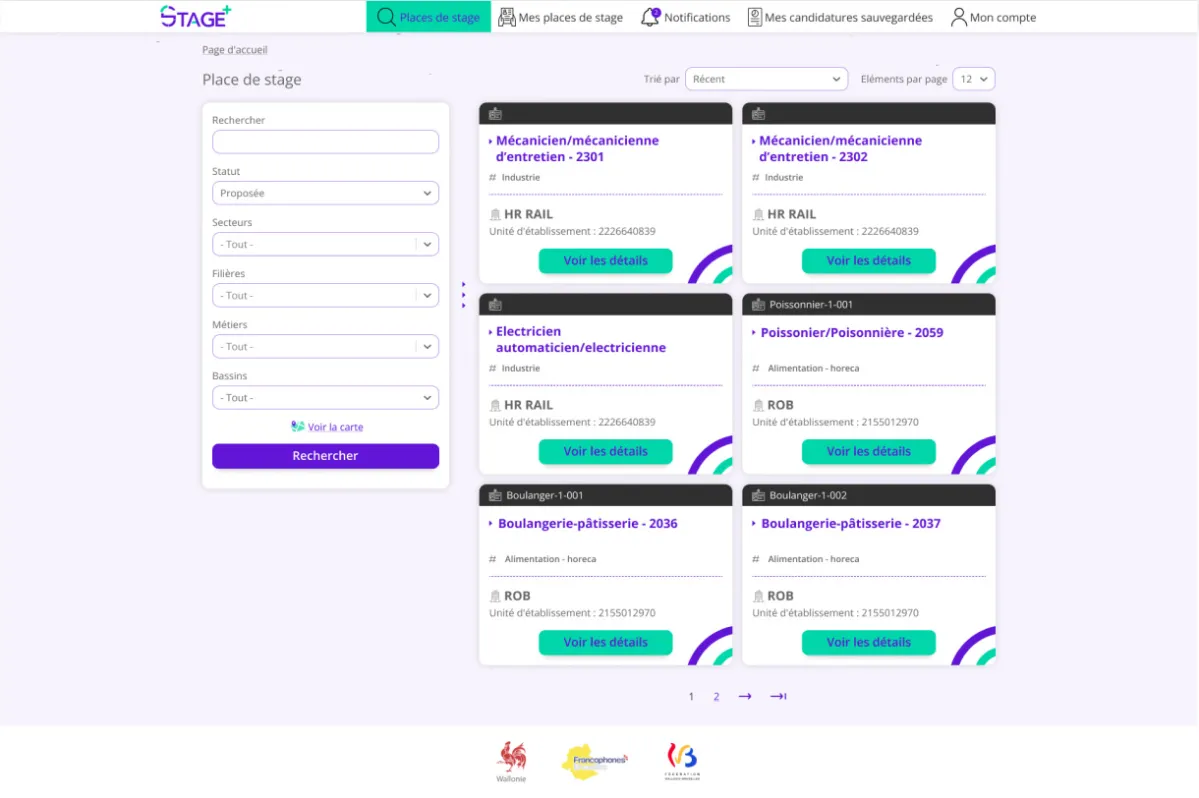1199x798 pixels.
Task: Open the Boulangerie-pâtisserie - 2036 title link
Action: pos(587,524)
